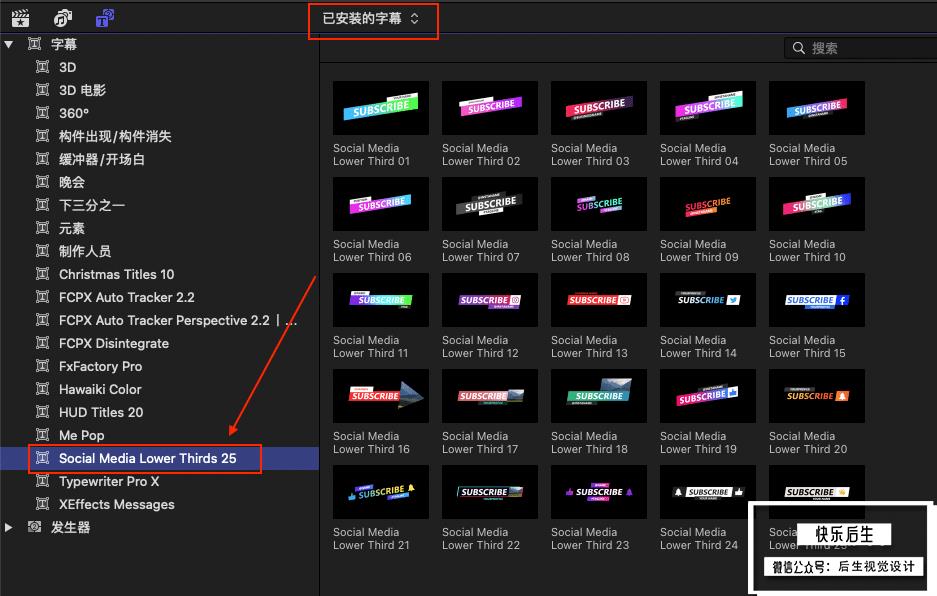Select the 元素 category
Screen dimensions: 937x596
coord(72,228)
